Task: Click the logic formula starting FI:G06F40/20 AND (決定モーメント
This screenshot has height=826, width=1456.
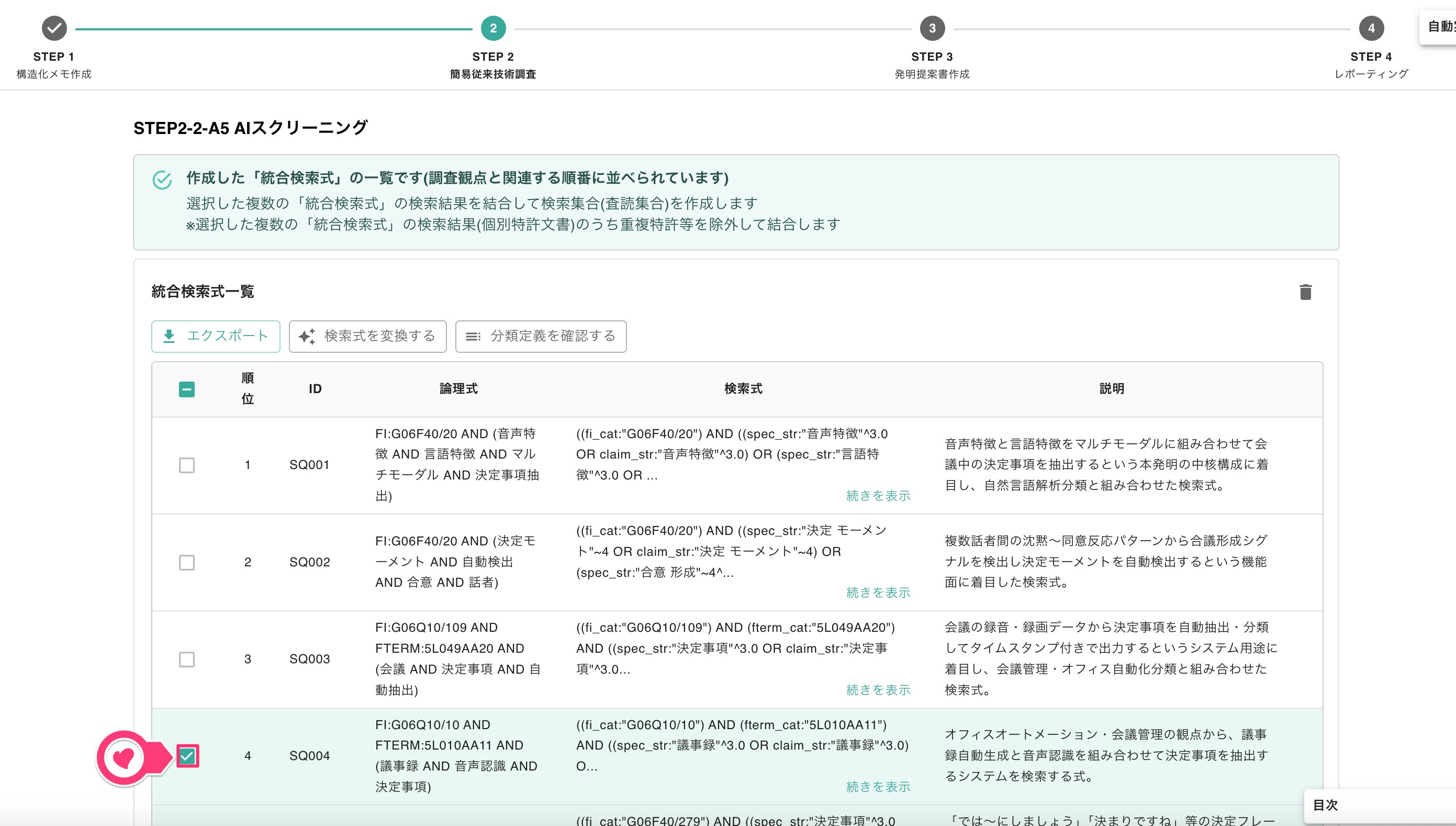Action: point(455,562)
